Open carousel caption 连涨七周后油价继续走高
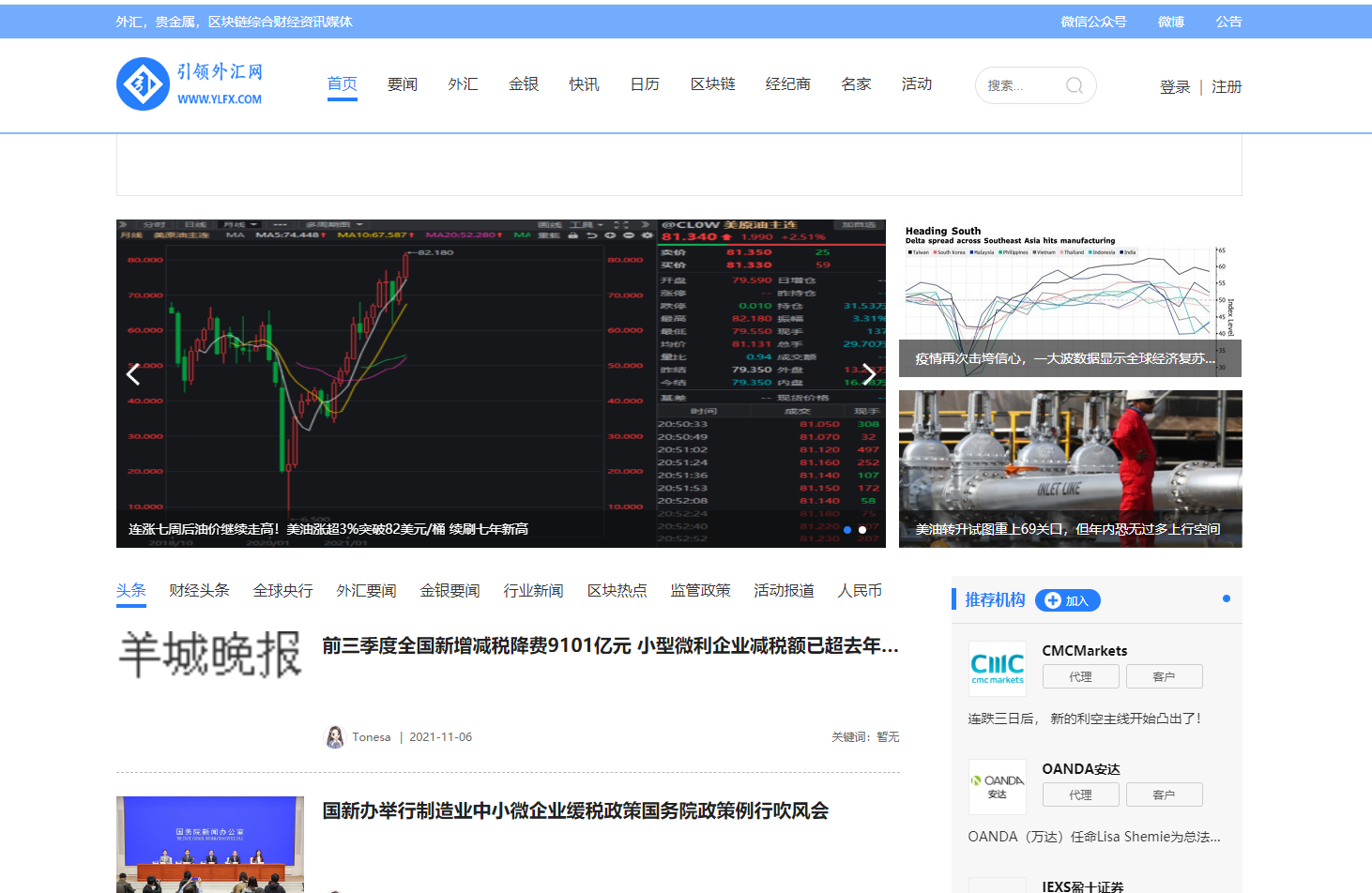 [328, 529]
